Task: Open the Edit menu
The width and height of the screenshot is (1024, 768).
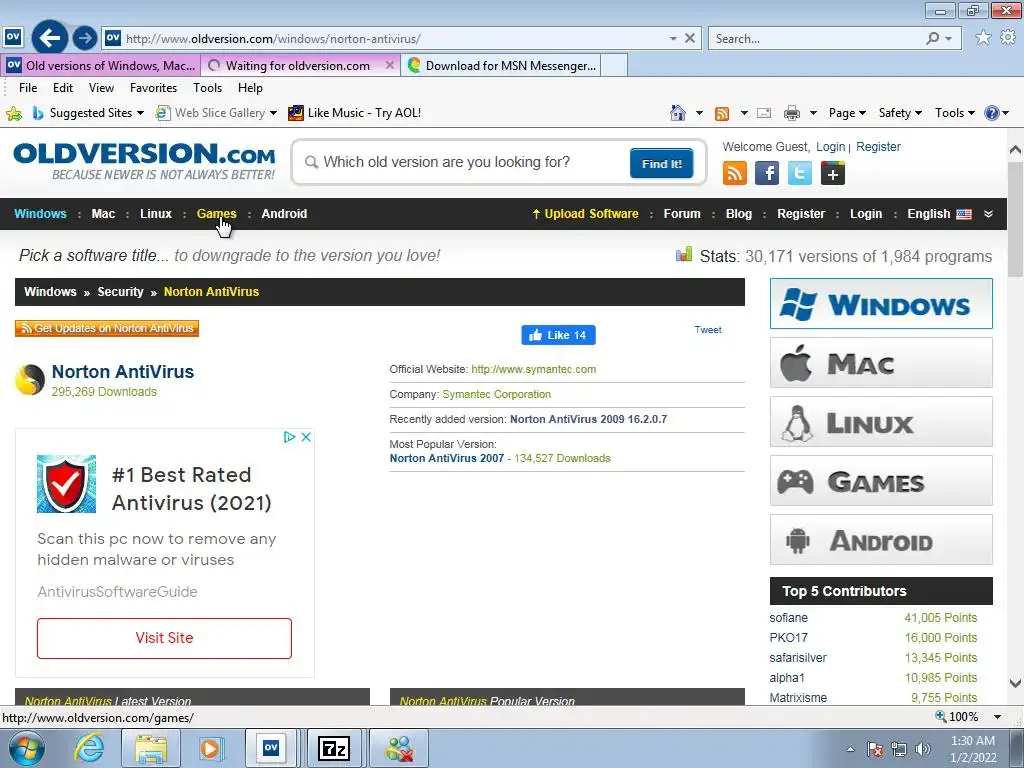Action: pos(63,88)
